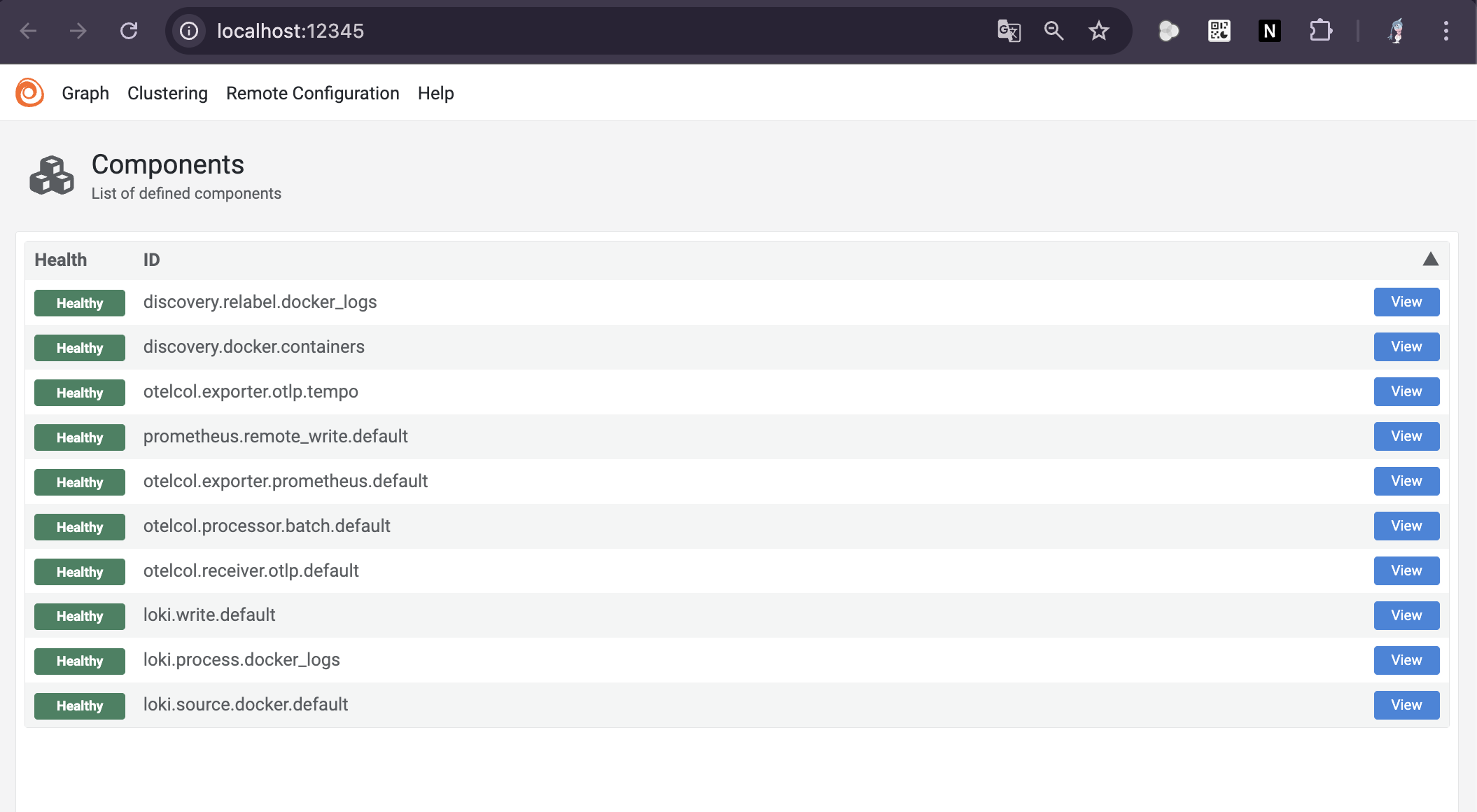The width and height of the screenshot is (1477, 812).
Task: View the prometheus.remote_write.default component
Action: tap(1406, 436)
